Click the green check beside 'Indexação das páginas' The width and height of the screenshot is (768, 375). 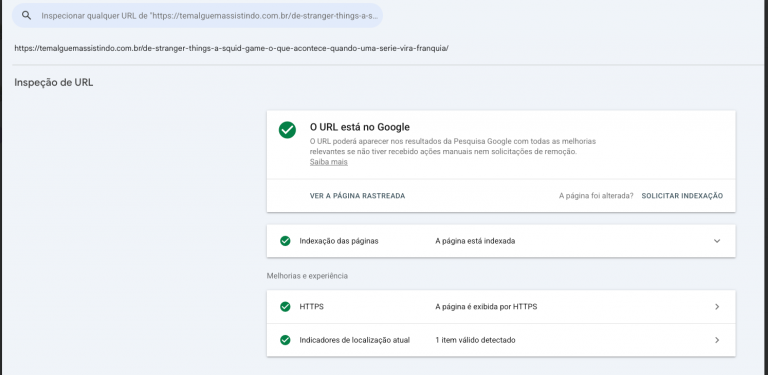(x=285, y=241)
